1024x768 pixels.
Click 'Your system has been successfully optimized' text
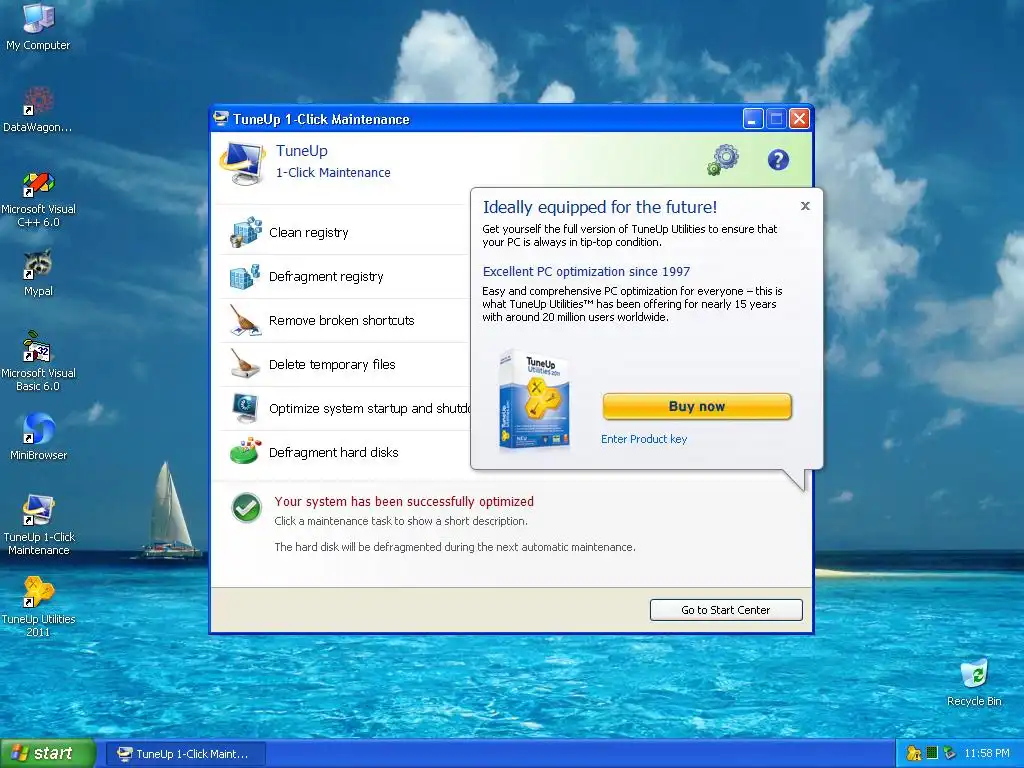pos(404,502)
